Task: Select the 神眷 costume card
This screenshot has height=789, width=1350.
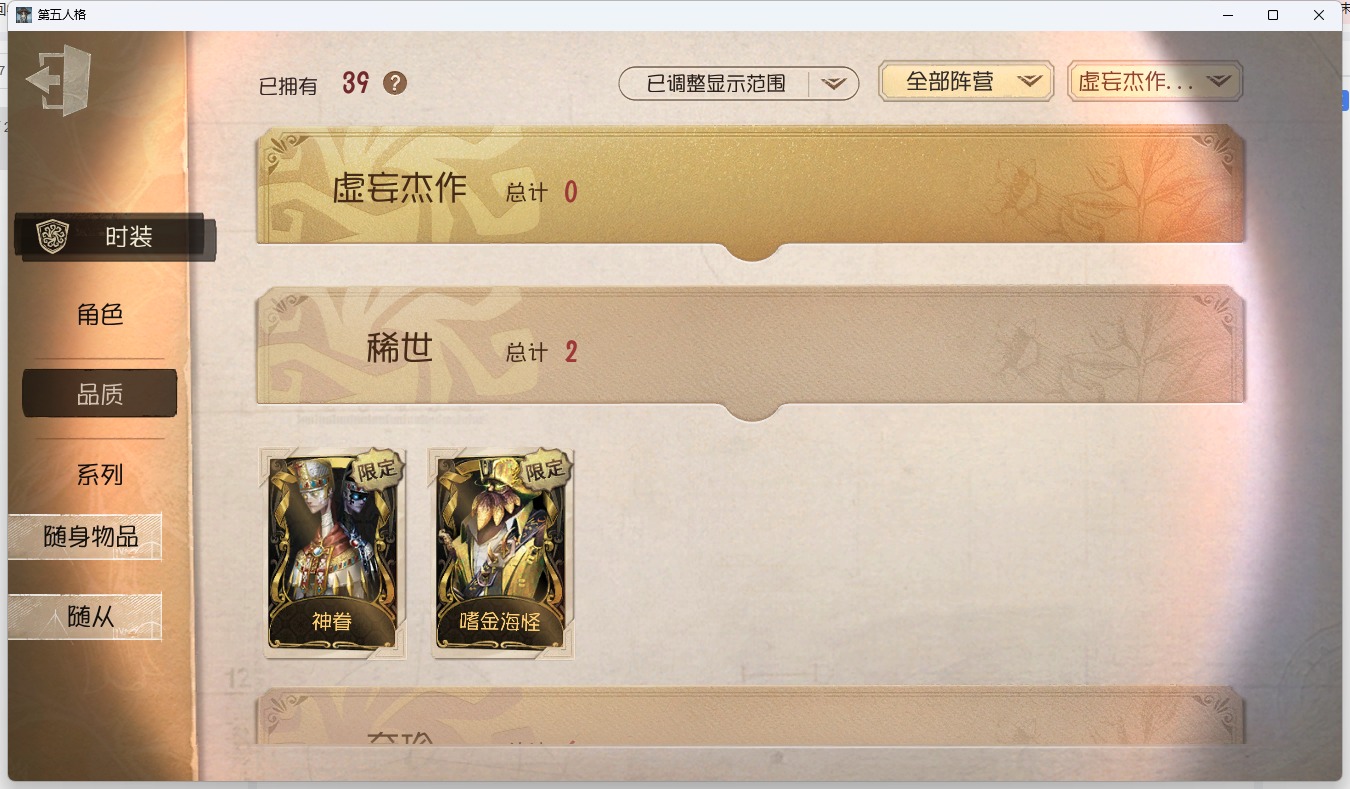Action: coord(334,553)
